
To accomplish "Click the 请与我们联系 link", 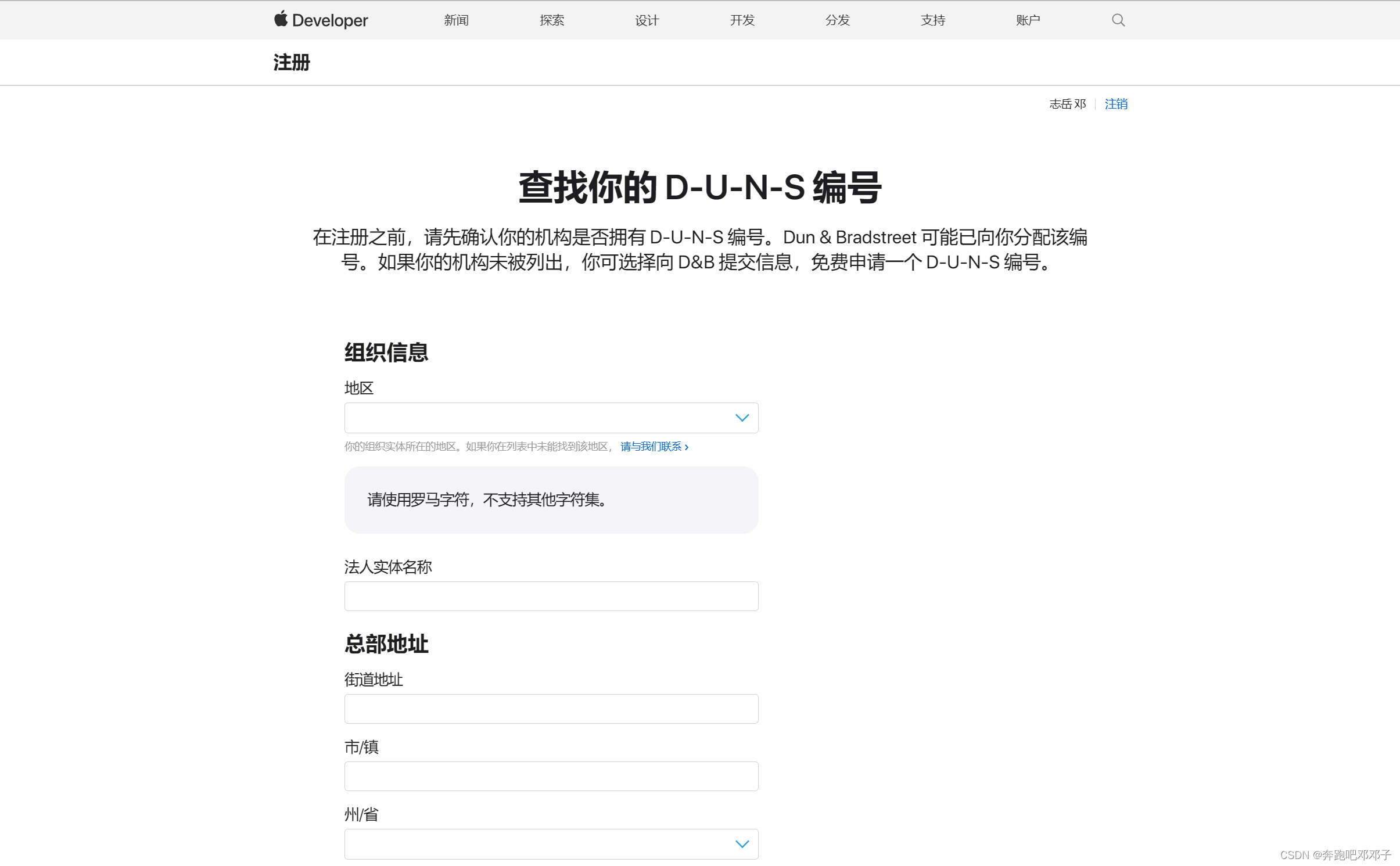I will [x=654, y=446].
